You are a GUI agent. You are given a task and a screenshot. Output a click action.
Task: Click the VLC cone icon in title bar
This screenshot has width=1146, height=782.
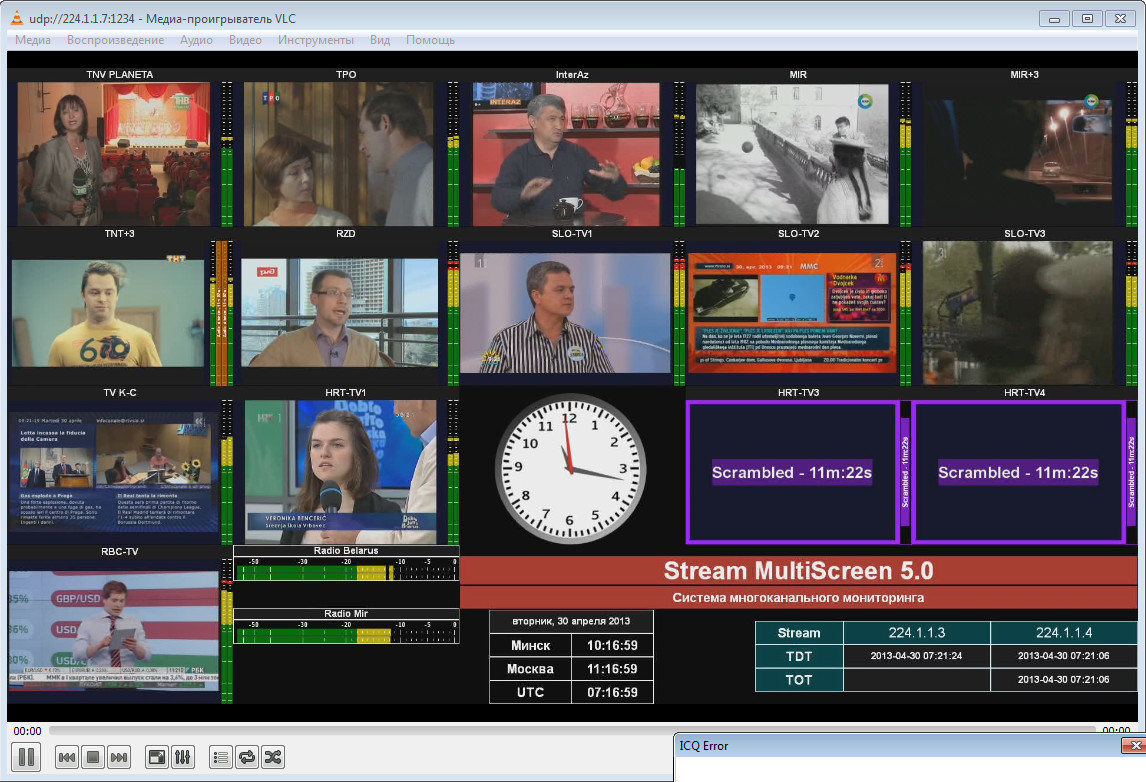(16, 18)
